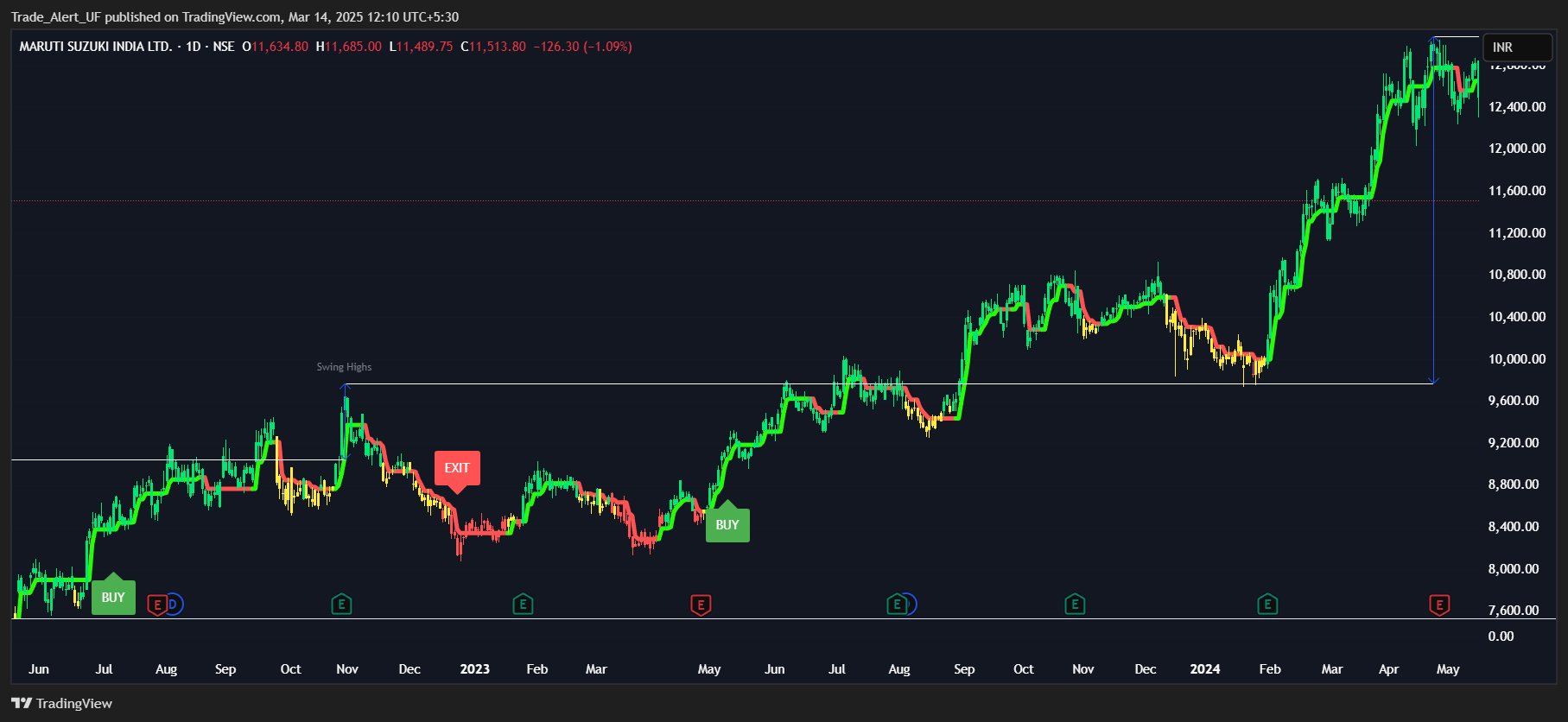Click the red EXIT signal label

(457, 469)
